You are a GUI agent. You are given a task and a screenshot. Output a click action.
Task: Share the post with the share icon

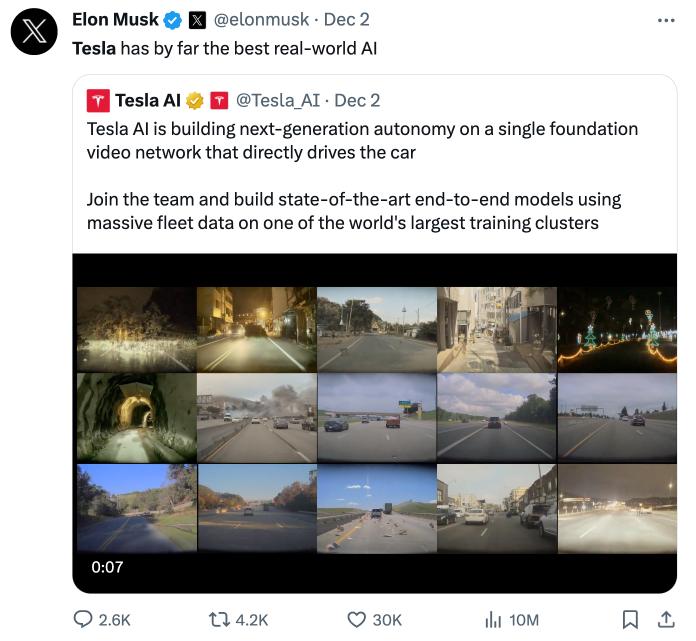coord(665,620)
